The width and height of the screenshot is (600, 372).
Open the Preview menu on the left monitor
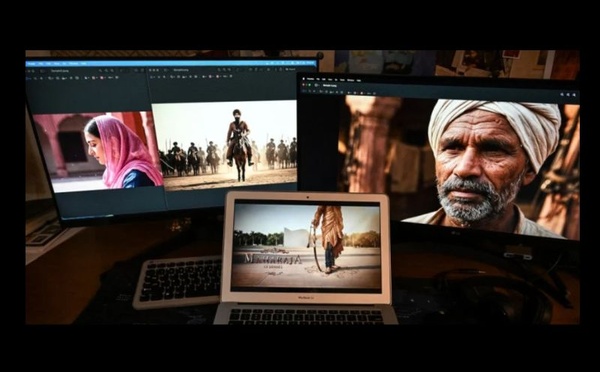pos(31,64)
